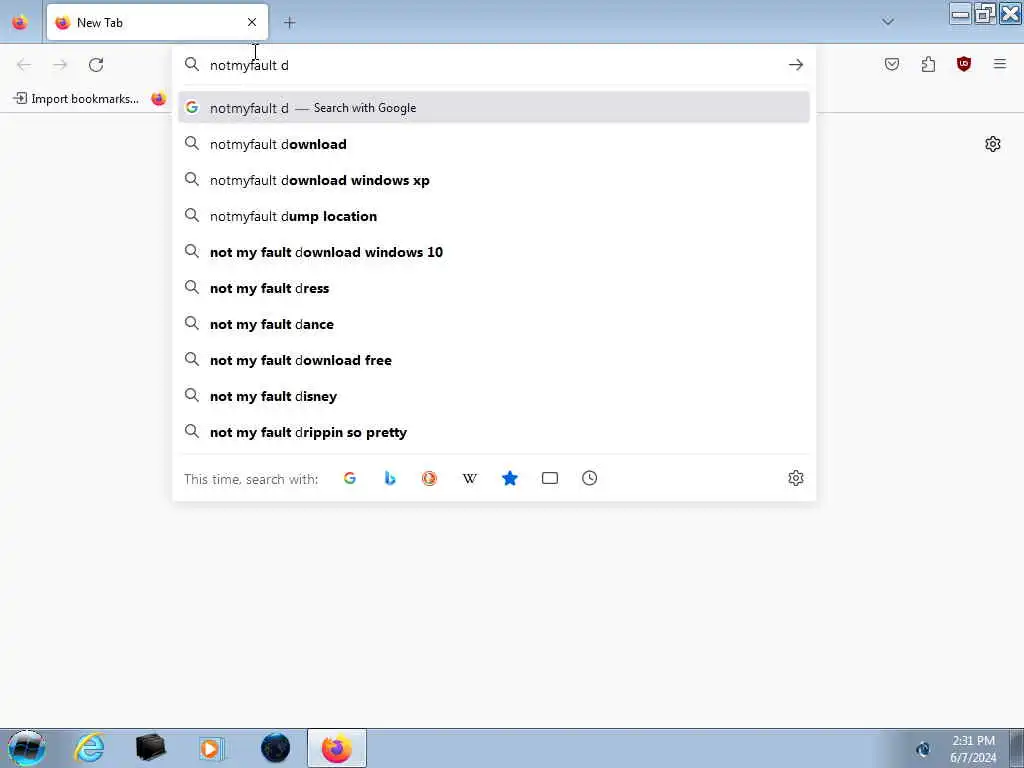Close the New Tab tab
Image resolution: width=1024 pixels, height=768 pixels.
tap(252, 22)
